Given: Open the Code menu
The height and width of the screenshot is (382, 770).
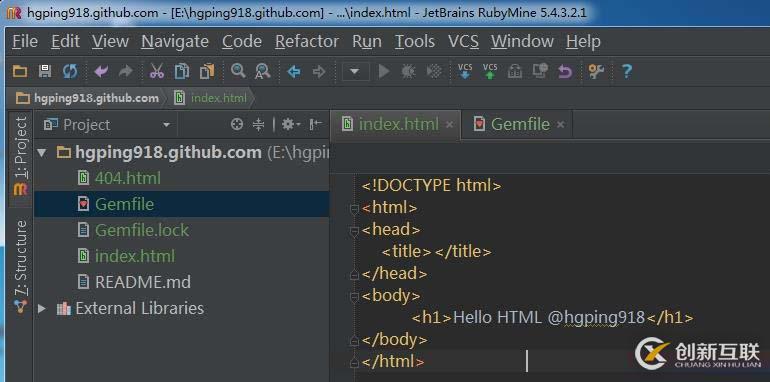Looking at the screenshot, I should click(x=242, y=41).
